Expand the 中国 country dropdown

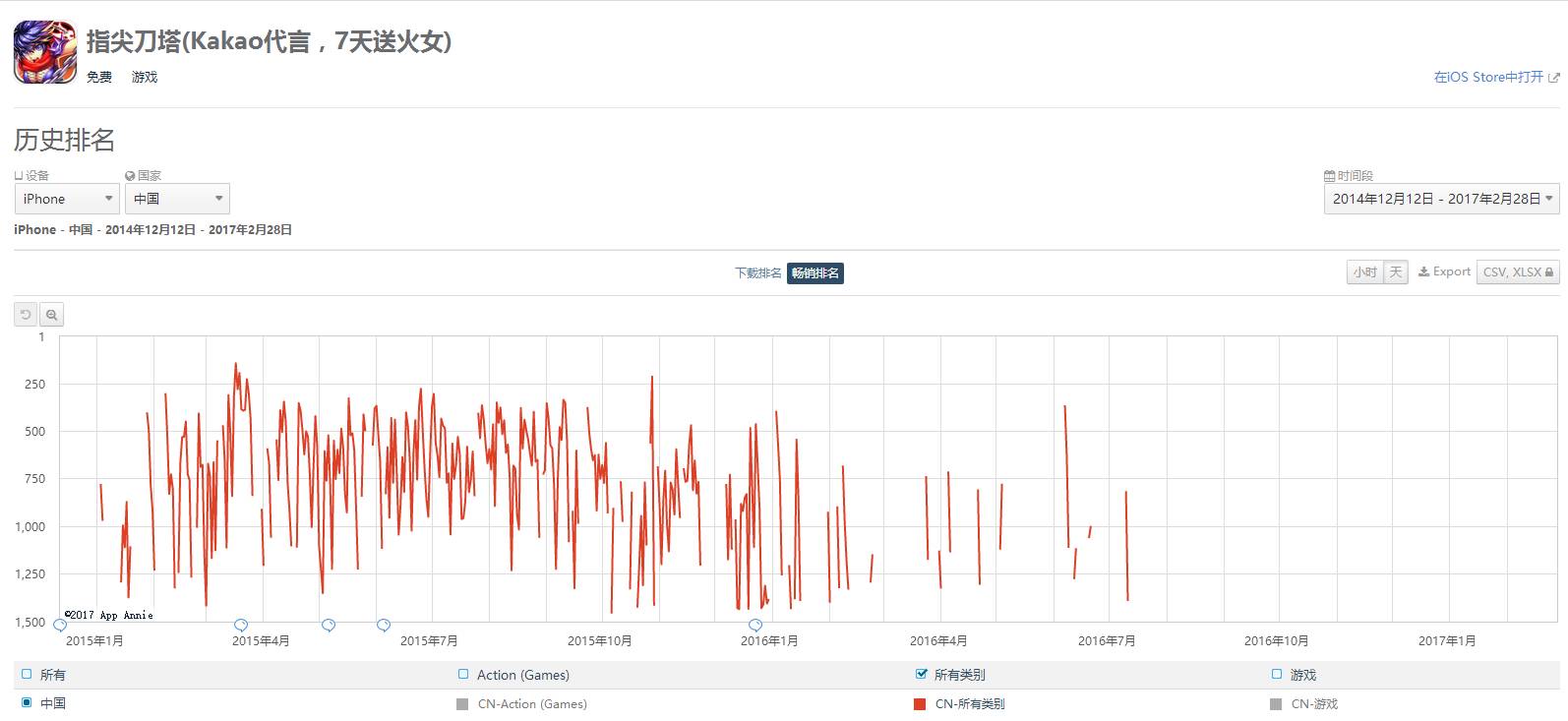(x=177, y=199)
